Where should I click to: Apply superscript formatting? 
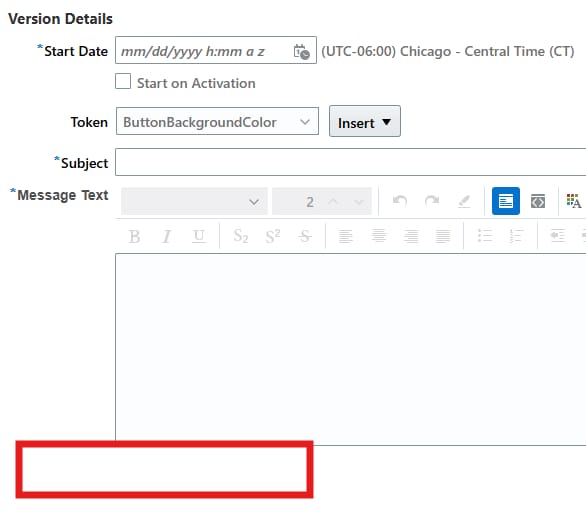tap(273, 236)
